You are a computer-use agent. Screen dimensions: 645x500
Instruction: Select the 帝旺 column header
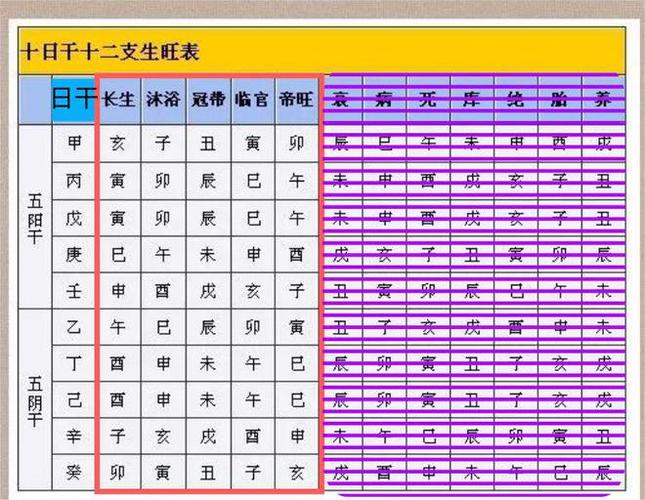pyautogui.click(x=296, y=99)
